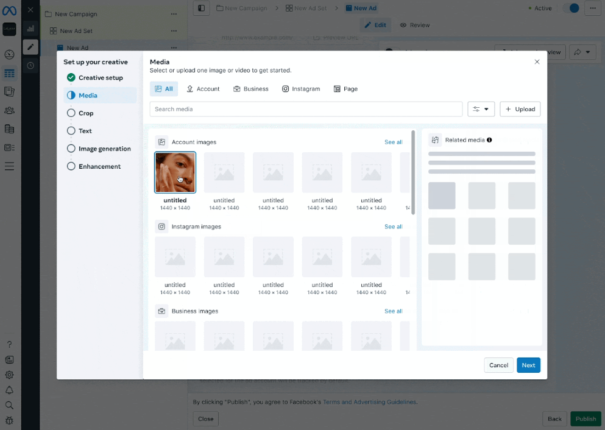This screenshot has width=605, height=430.
Task: Open the campaigns table icon in left sidebar
Action: tap(9, 73)
